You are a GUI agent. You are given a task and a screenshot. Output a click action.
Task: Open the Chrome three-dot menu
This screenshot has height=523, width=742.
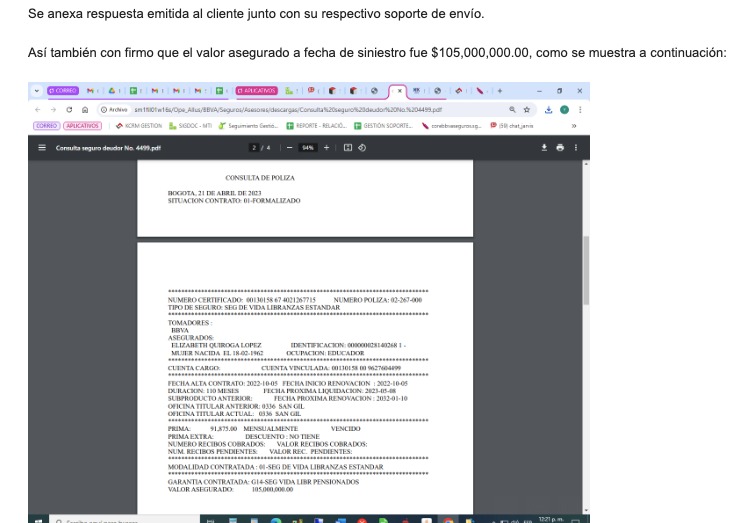click(x=580, y=109)
